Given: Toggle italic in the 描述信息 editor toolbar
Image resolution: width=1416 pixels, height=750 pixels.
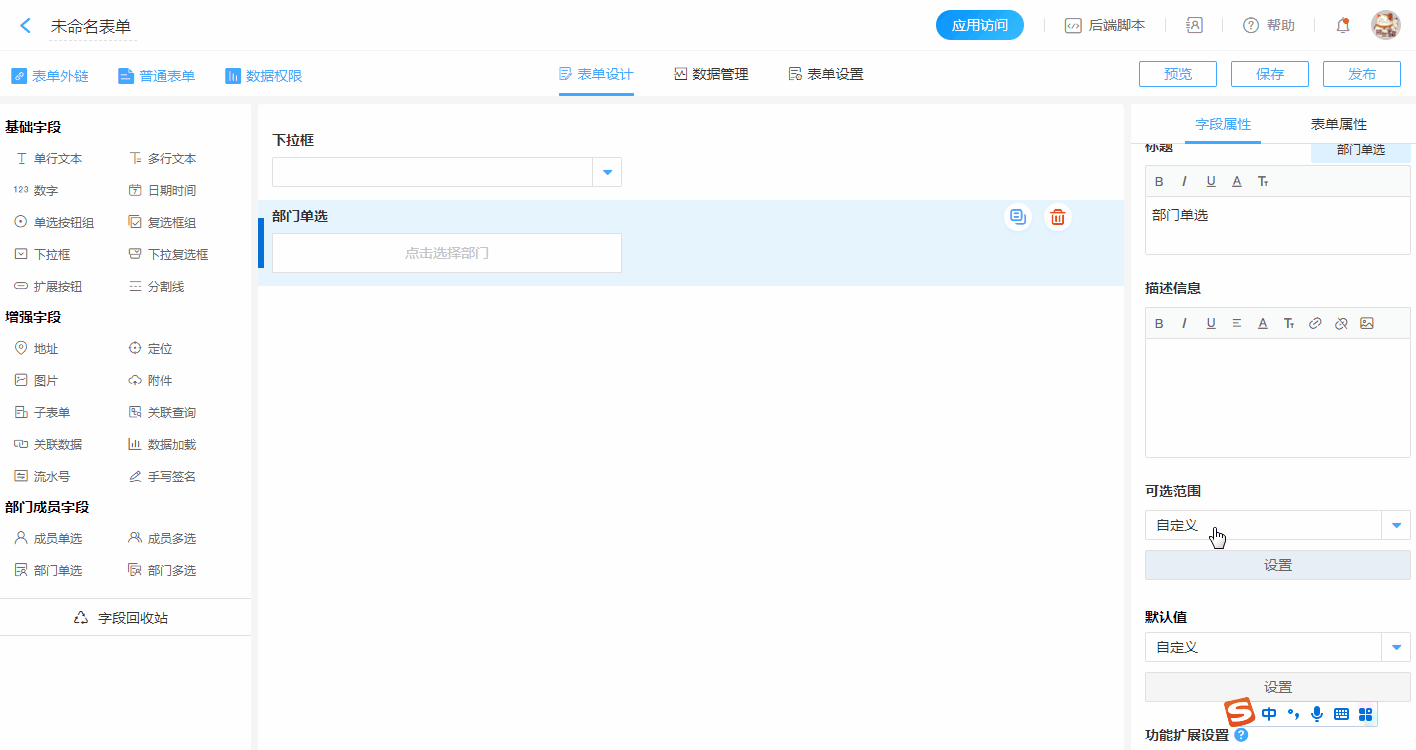Looking at the screenshot, I should [1185, 323].
